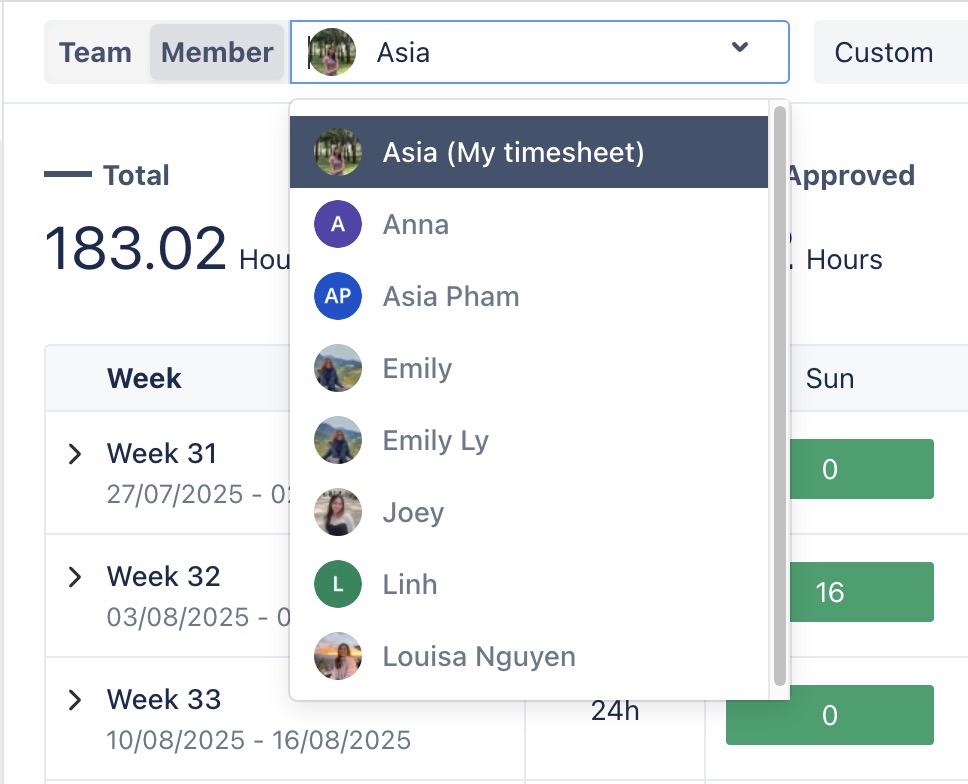Viewport: 968px width, 784px height.
Task: Click Asia Pham's blue AP avatar
Action: 338,297
